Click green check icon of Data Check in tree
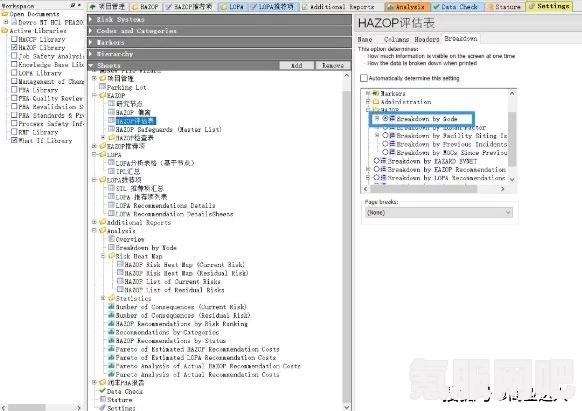Screen dimensions: 582x411 (102, 391)
